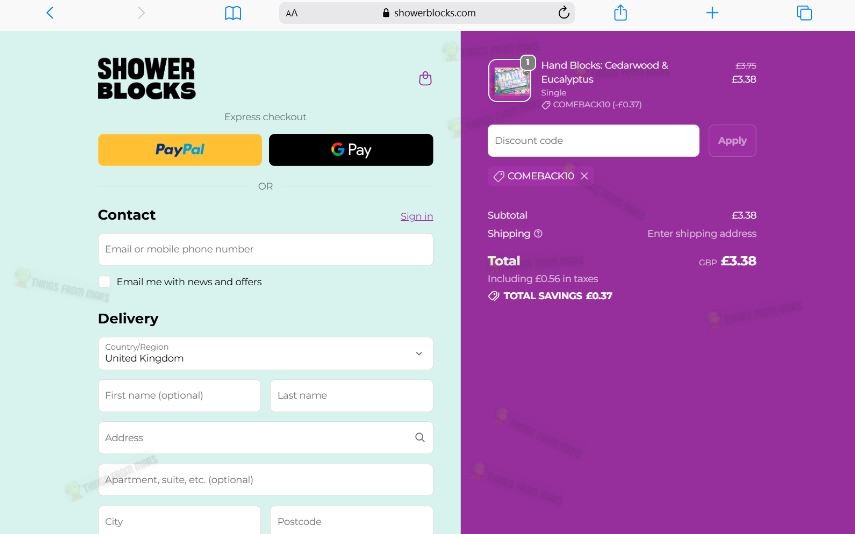Open the shopping bag cart icon
Viewport: 855px width, 534px height.
(425, 79)
